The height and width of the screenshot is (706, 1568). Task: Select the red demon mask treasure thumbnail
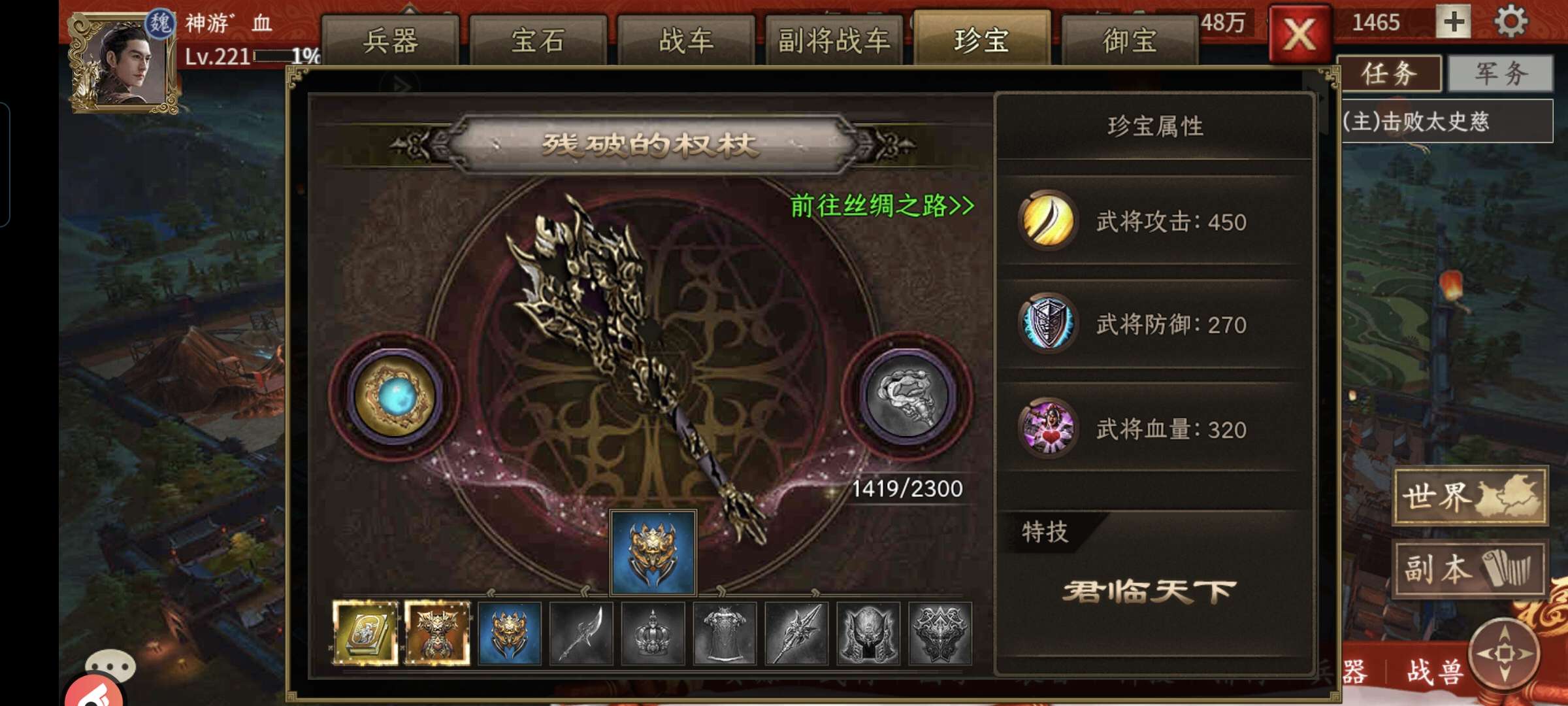(437, 633)
